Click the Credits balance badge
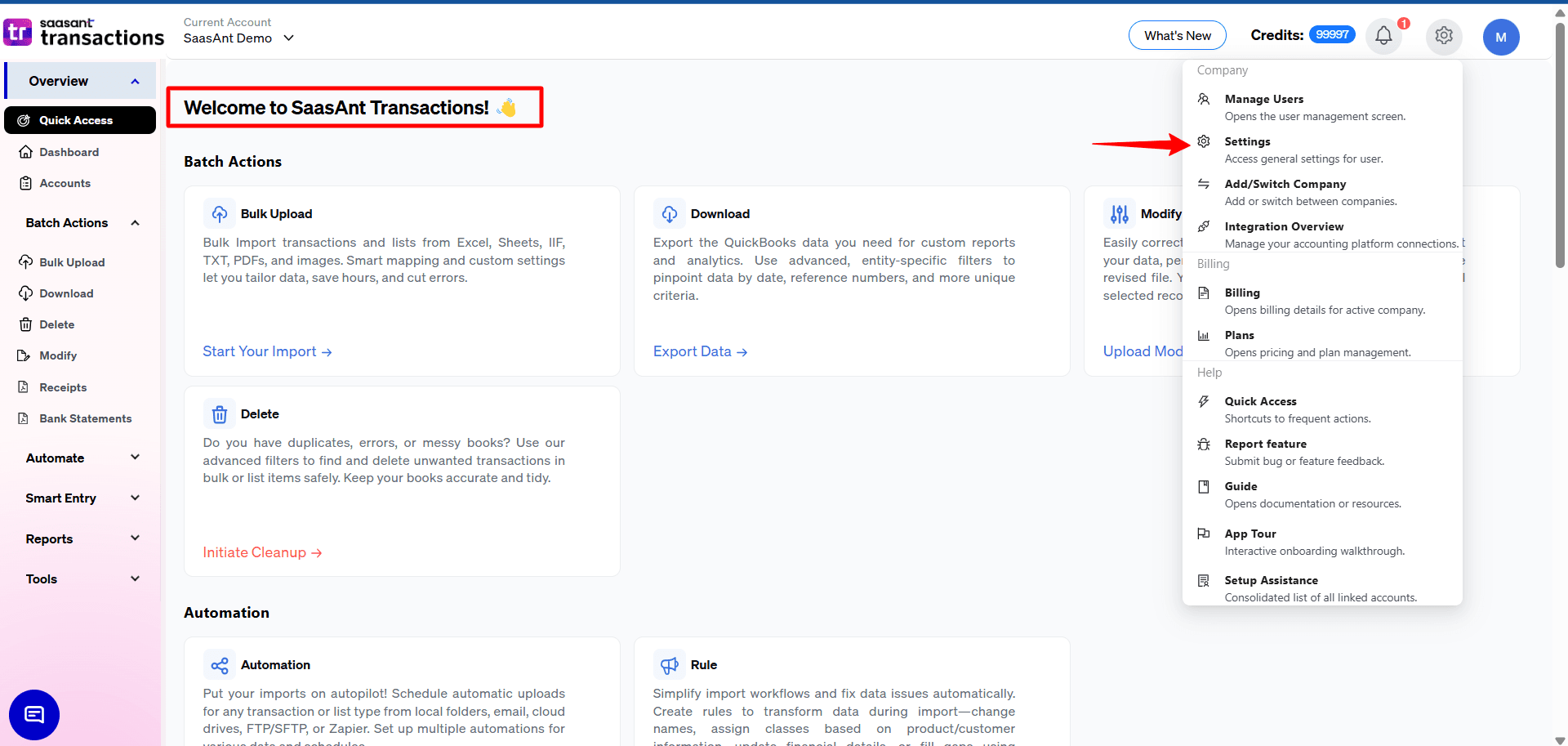The height and width of the screenshot is (746, 1568). 1331,34
